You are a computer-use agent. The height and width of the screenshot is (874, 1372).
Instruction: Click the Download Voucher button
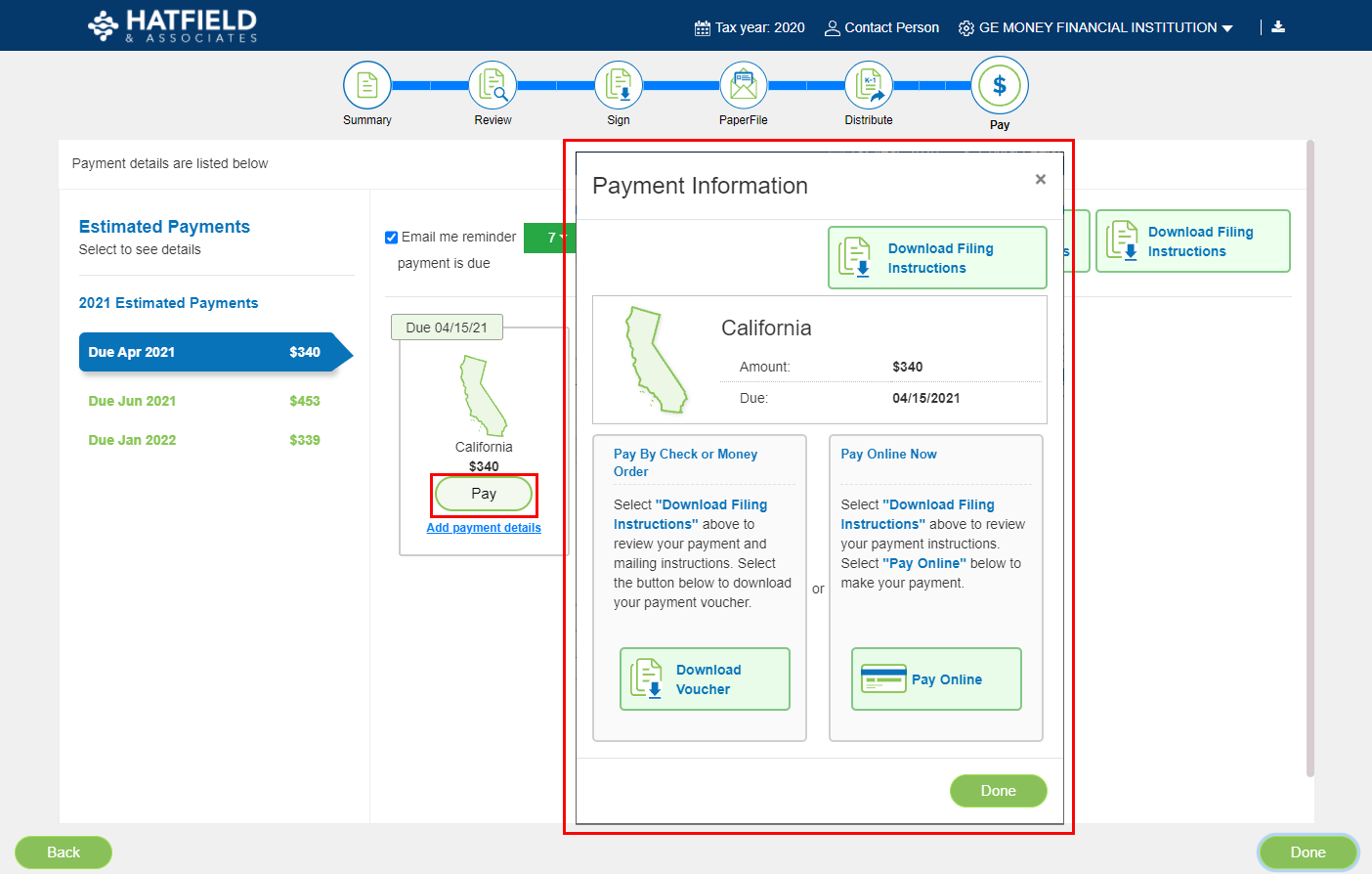705,679
